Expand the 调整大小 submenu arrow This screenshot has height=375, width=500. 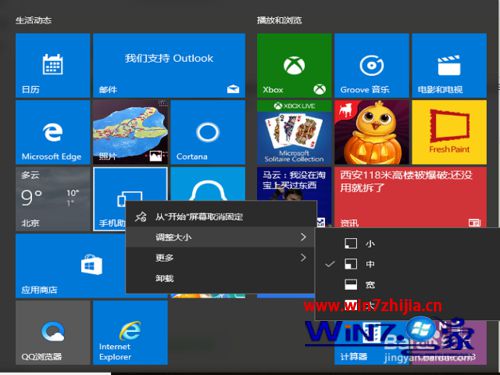[303, 237]
